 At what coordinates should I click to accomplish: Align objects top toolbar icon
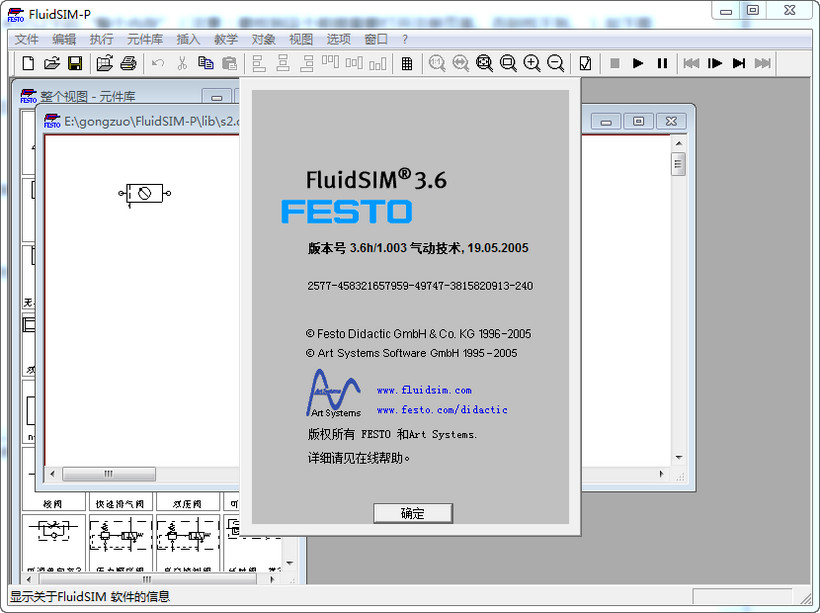tap(331, 64)
